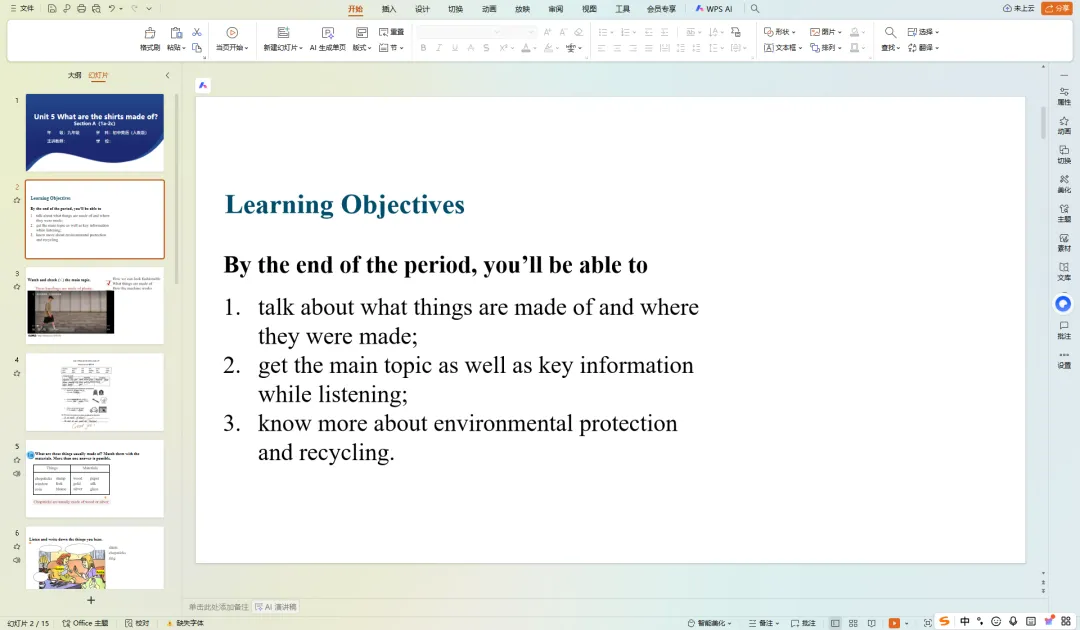Switch to the Review (审阅) tab
The height and width of the screenshot is (630, 1080).
point(555,9)
